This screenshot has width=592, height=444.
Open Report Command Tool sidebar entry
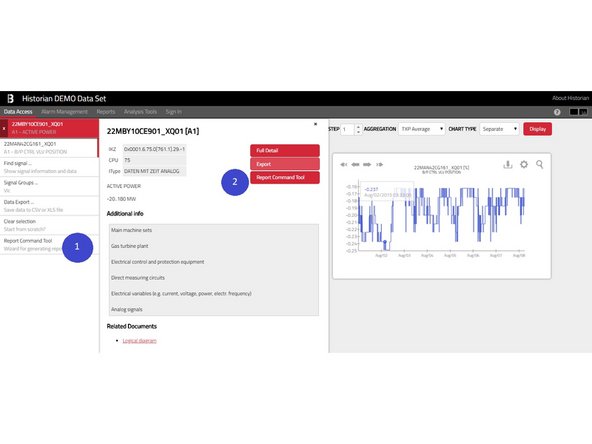49,245
